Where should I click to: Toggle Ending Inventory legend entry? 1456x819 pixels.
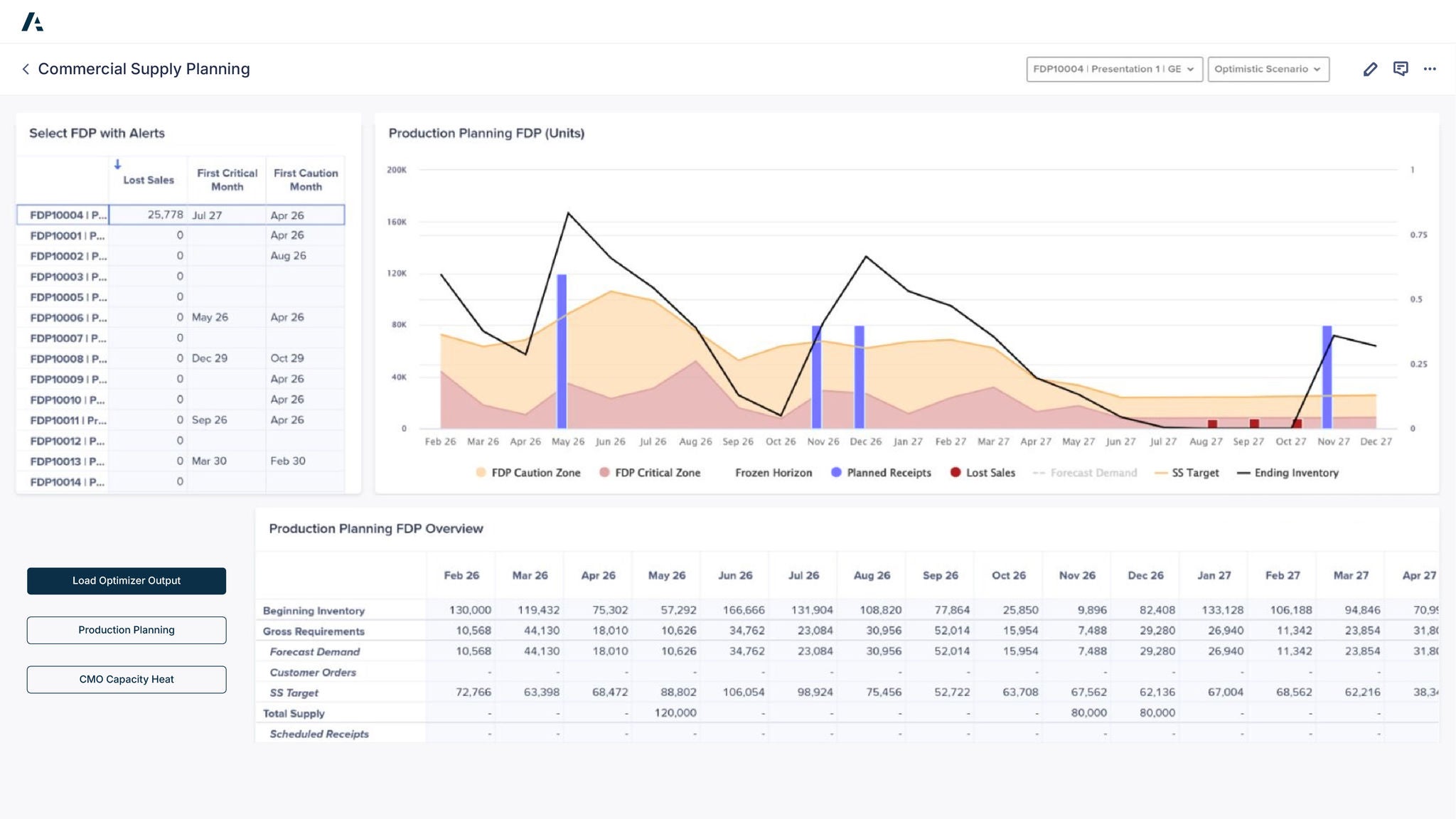pos(1288,473)
